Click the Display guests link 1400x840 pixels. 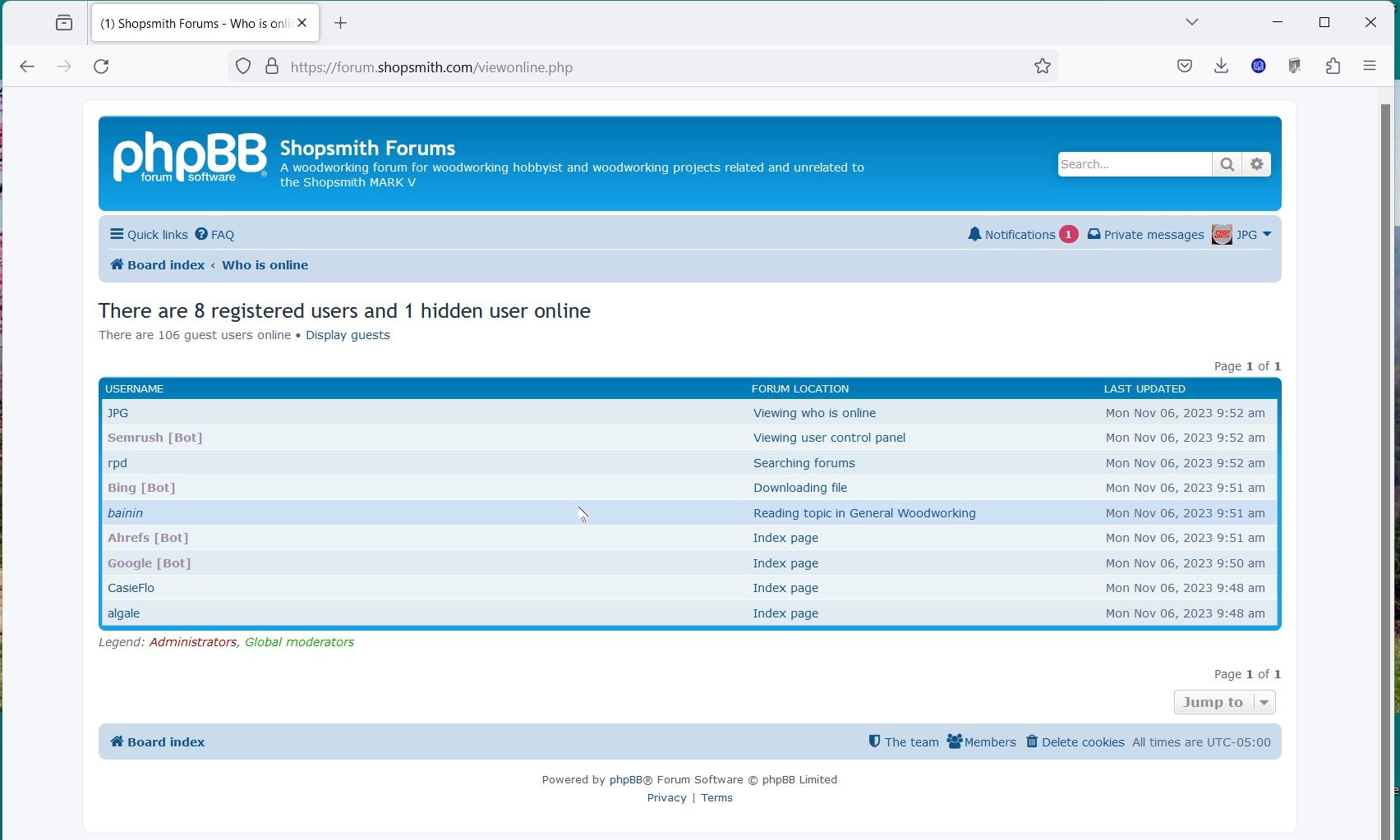click(348, 335)
